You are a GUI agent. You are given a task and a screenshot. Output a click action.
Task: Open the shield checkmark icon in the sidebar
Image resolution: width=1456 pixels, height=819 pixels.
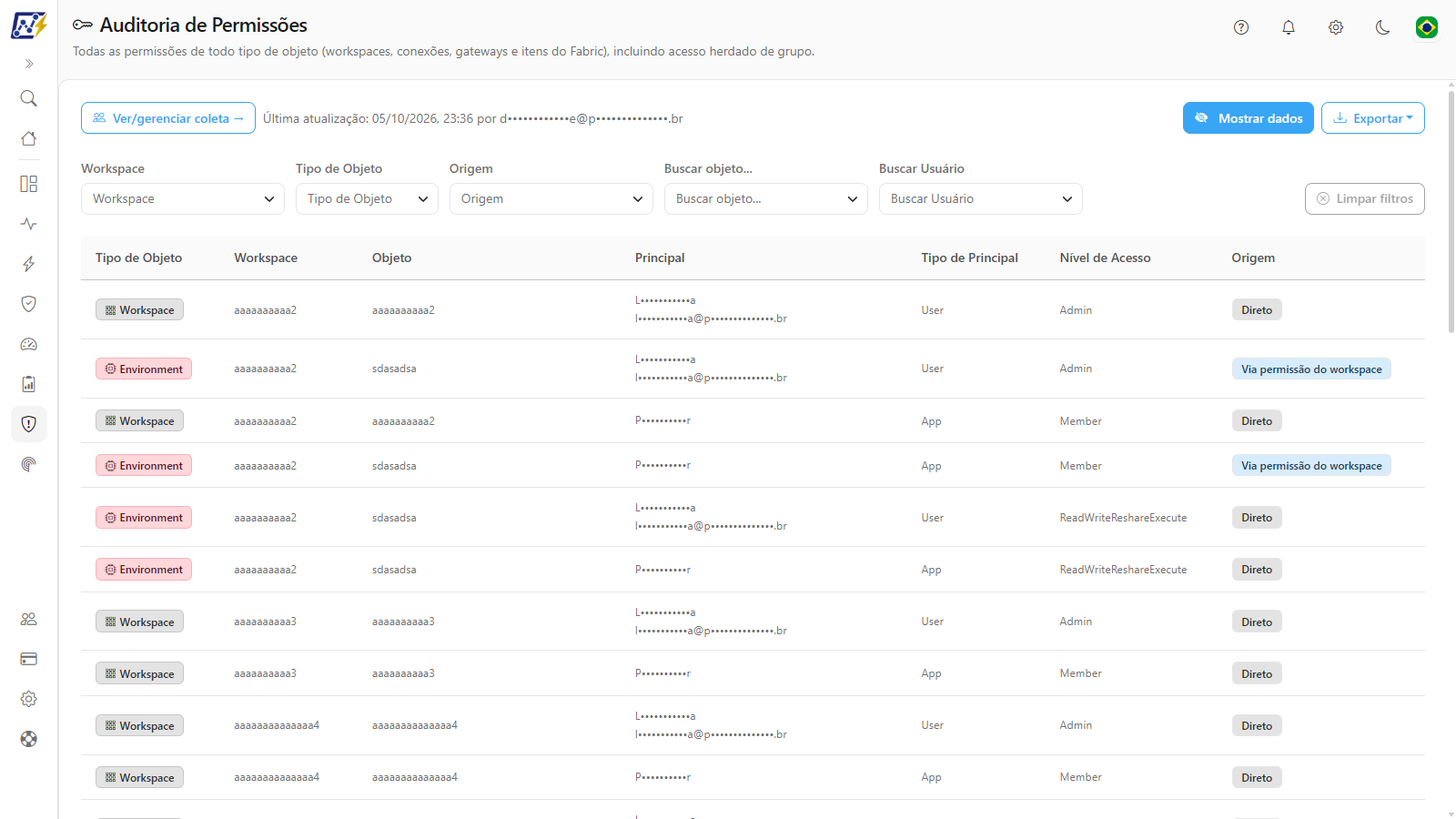tap(29, 304)
